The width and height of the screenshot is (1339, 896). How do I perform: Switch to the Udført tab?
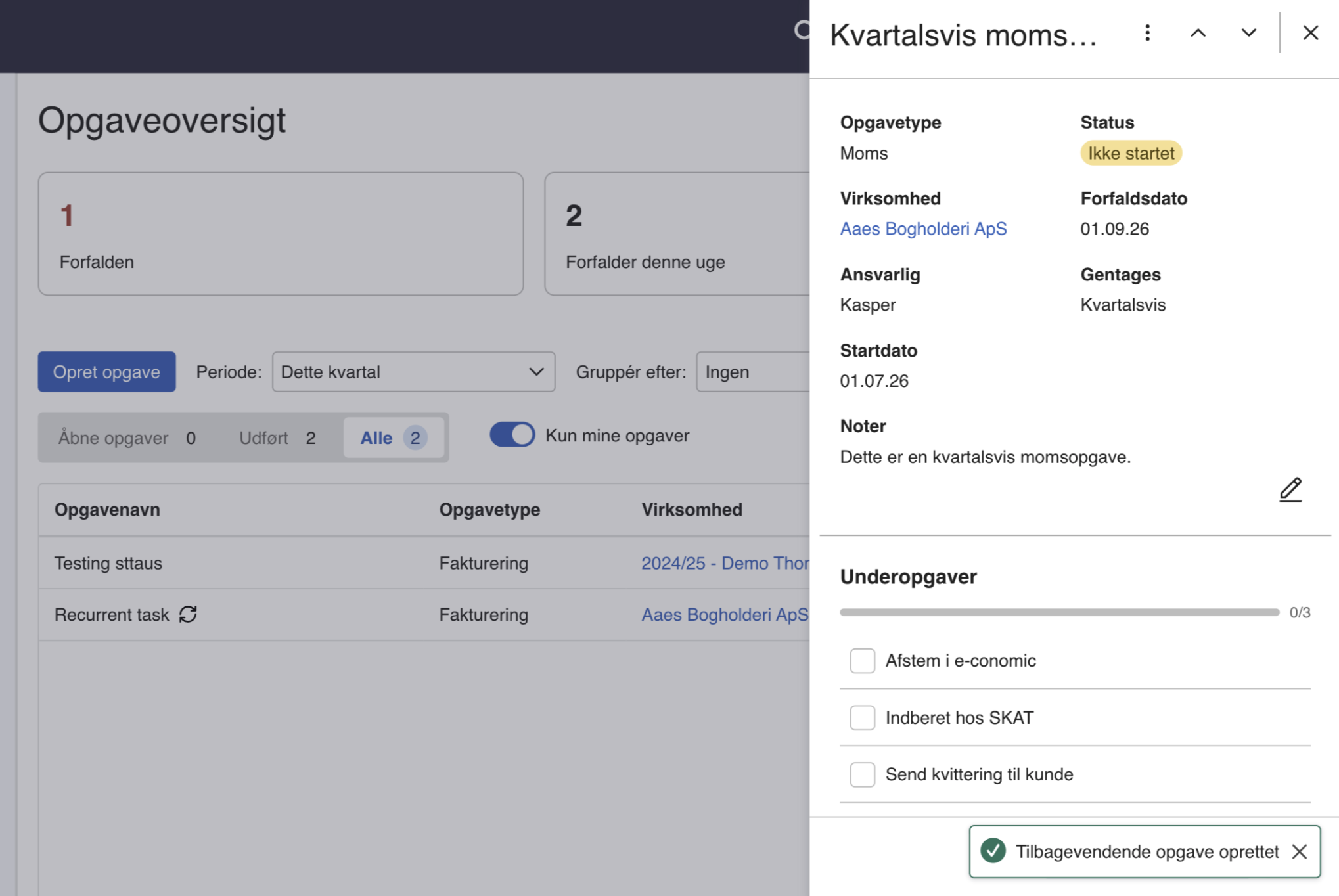[277, 437]
